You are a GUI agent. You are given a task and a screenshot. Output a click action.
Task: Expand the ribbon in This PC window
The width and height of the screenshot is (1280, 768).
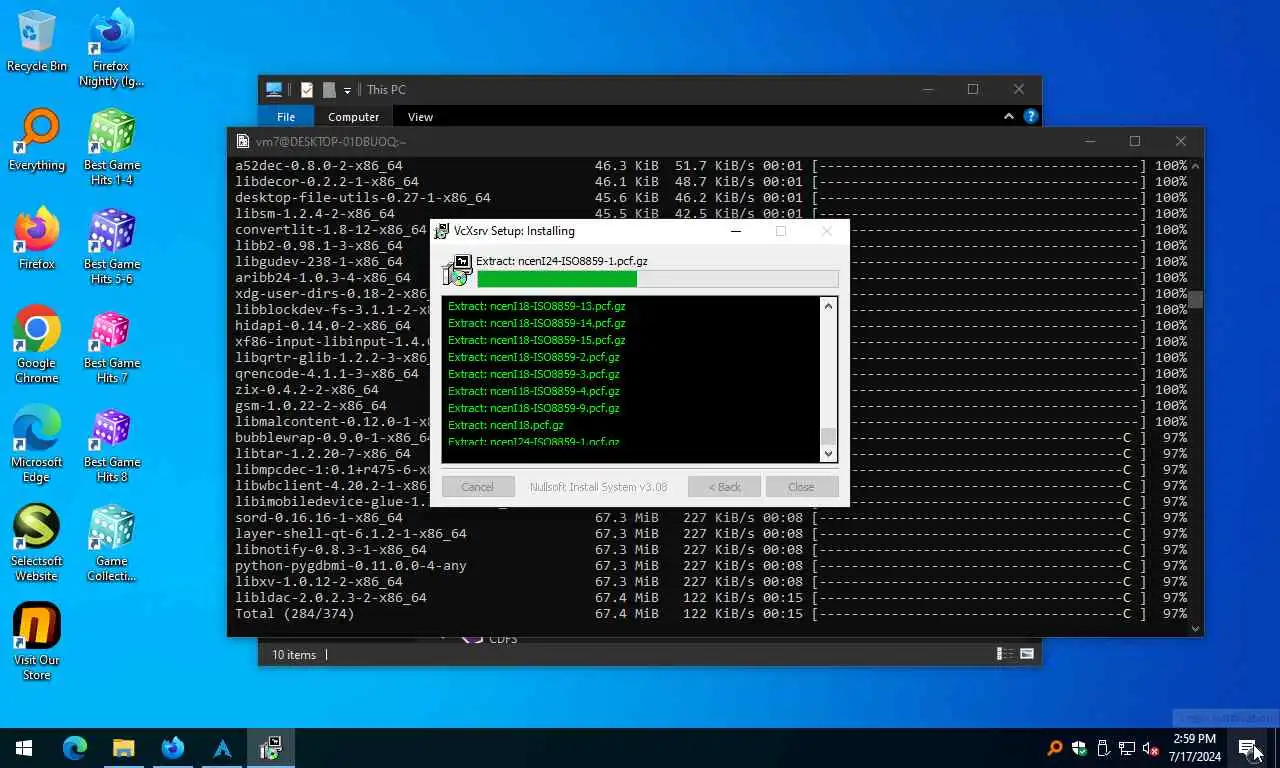pyautogui.click(x=1009, y=117)
